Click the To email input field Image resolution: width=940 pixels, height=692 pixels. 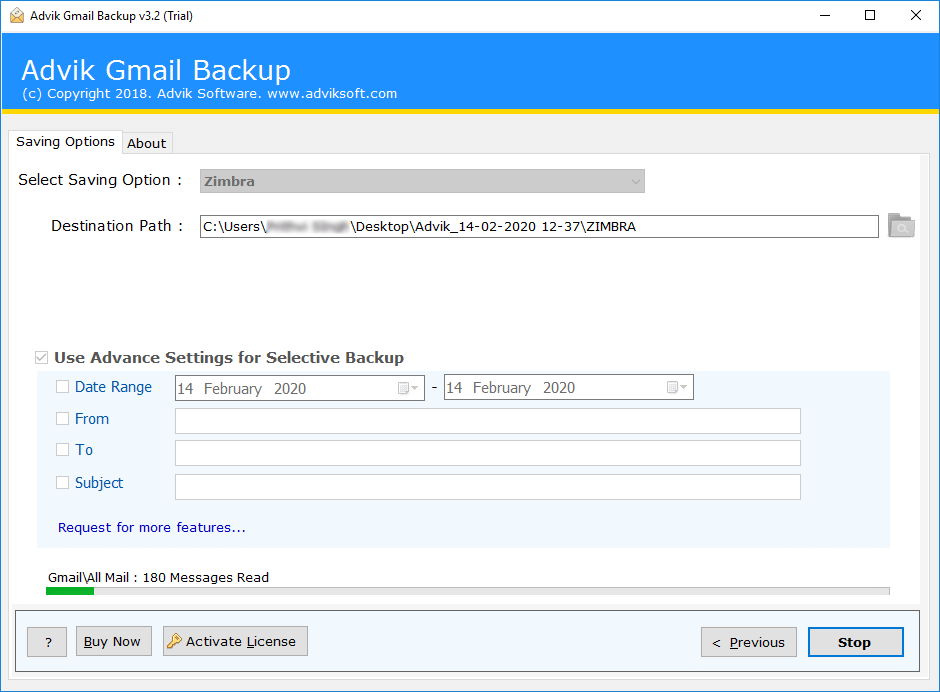point(487,453)
